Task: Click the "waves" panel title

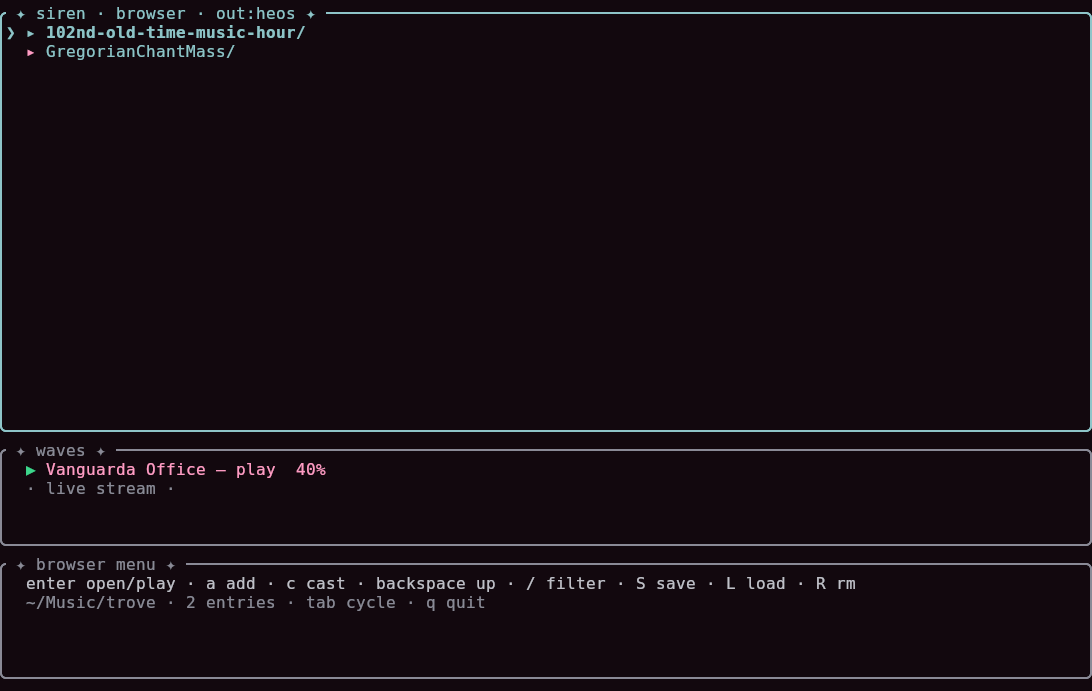Action: pyautogui.click(x=61, y=451)
